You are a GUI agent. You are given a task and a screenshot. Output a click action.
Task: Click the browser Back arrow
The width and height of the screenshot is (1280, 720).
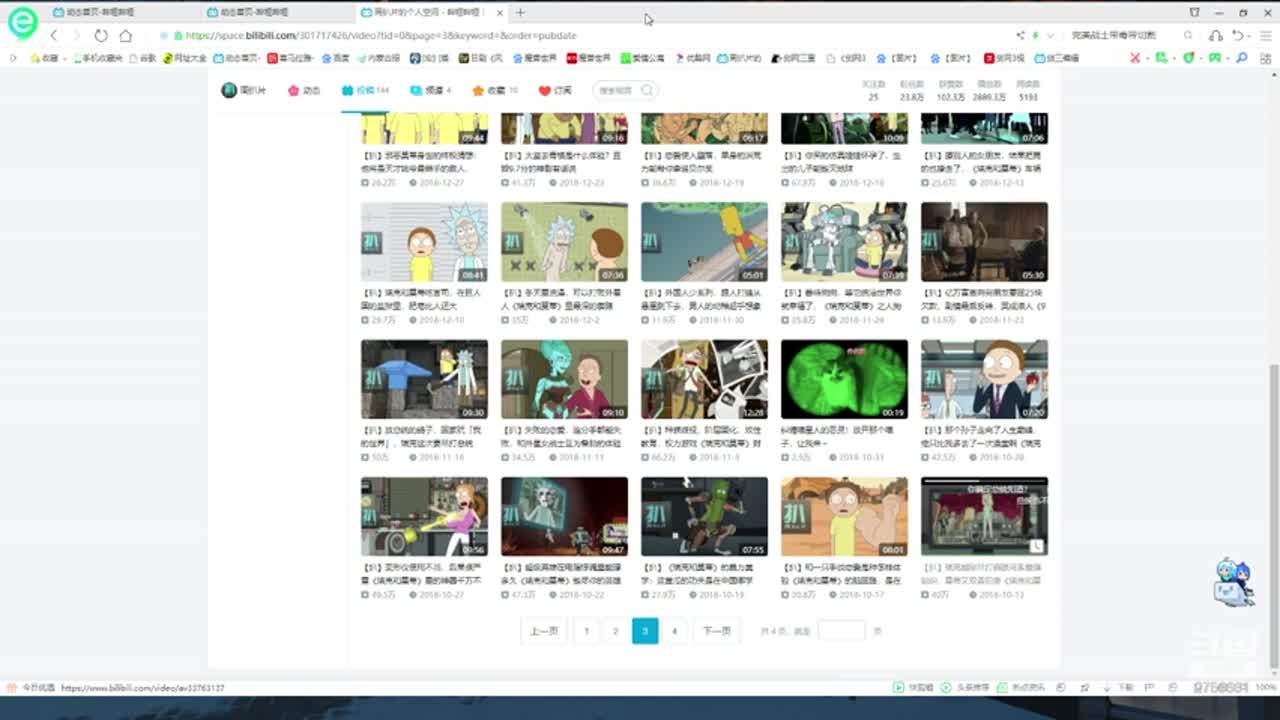[x=55, y=35]
